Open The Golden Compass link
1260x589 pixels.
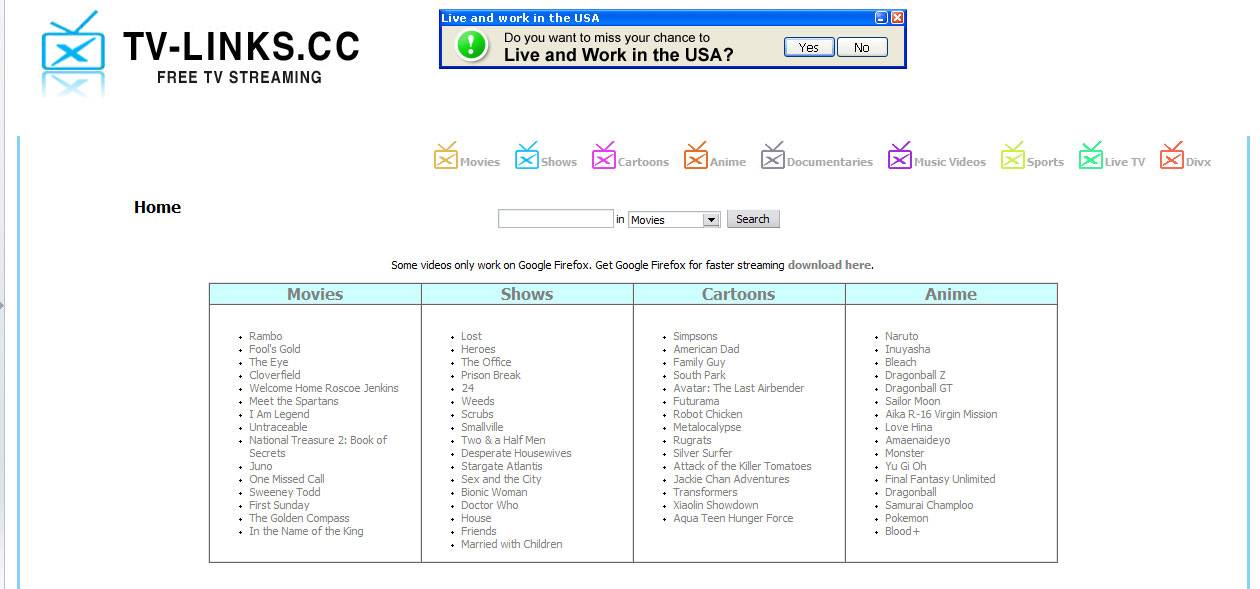coord(299,518)
